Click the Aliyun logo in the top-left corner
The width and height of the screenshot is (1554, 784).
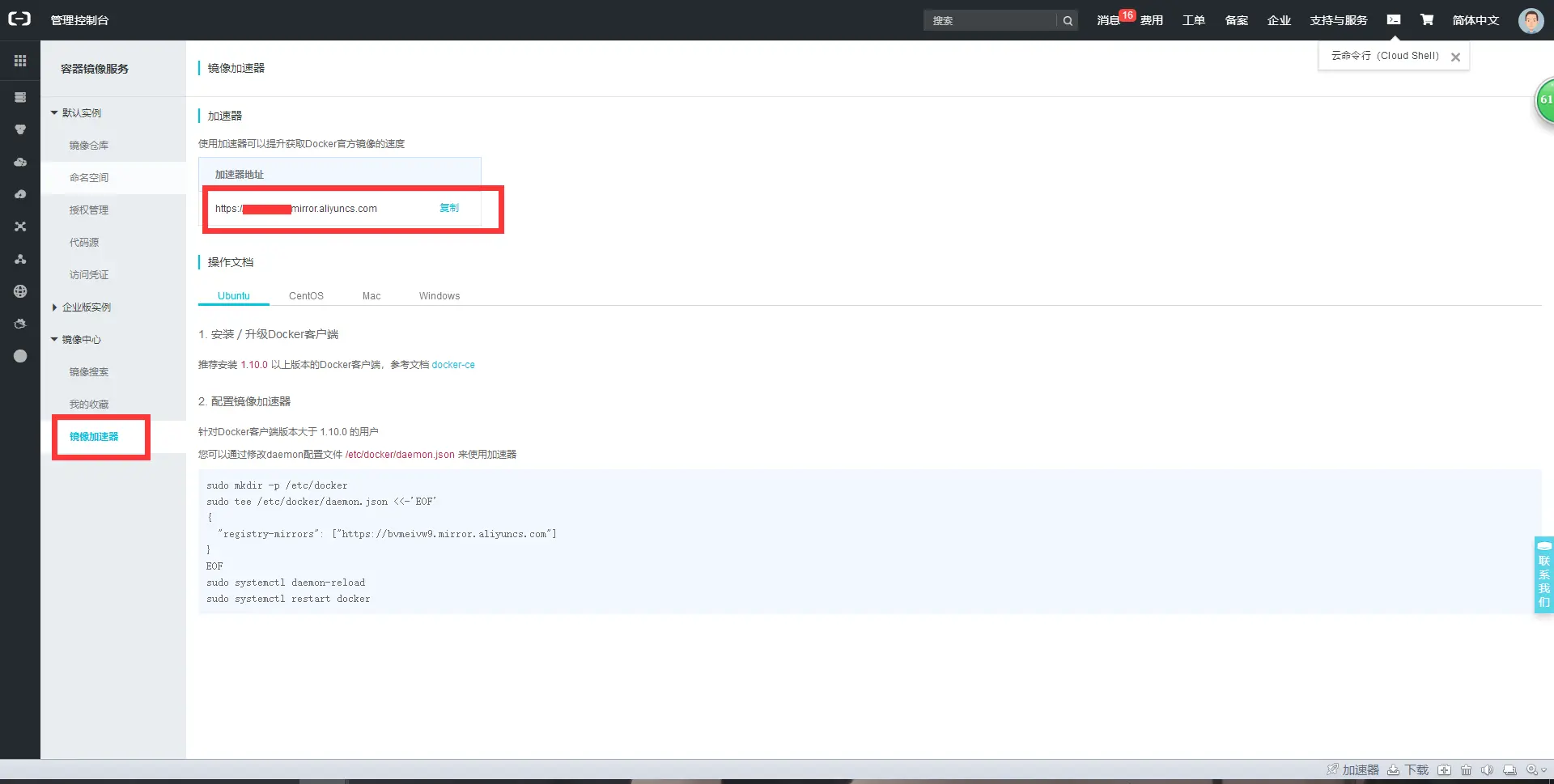[x=19, y=19]
